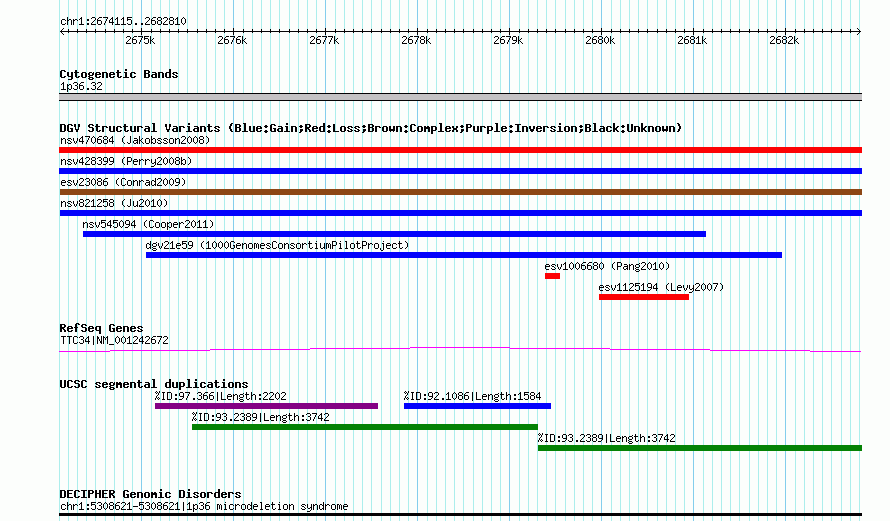890x521 pixels.
Task: Open the esv1125194 (Levy2007) label
Action: point(661,287)
